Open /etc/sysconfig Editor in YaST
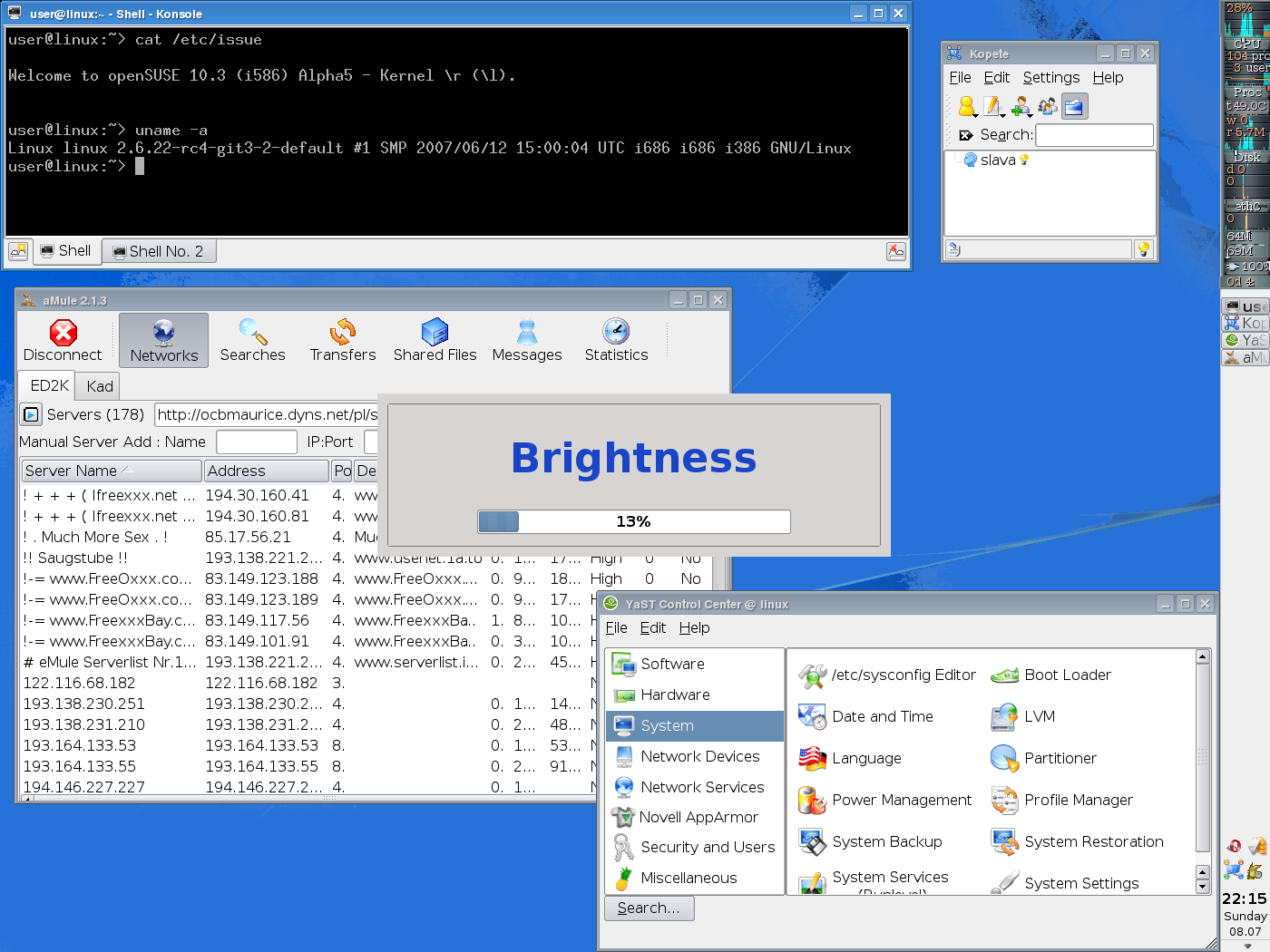This screenshot has width=1270, height=952. (x=887, y=675)
